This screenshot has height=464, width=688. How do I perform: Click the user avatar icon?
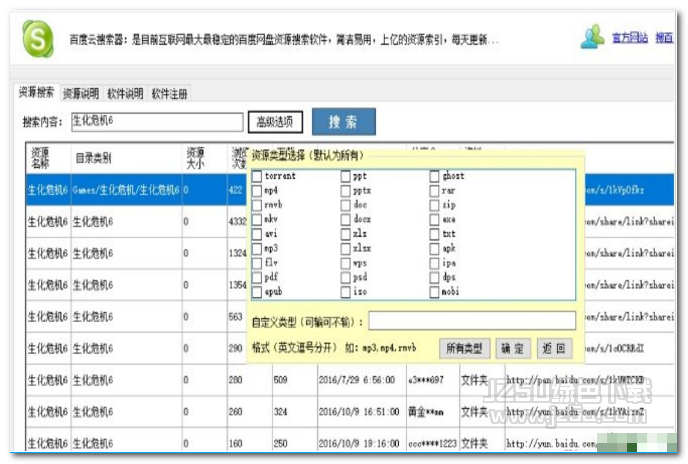click(592, 37)
